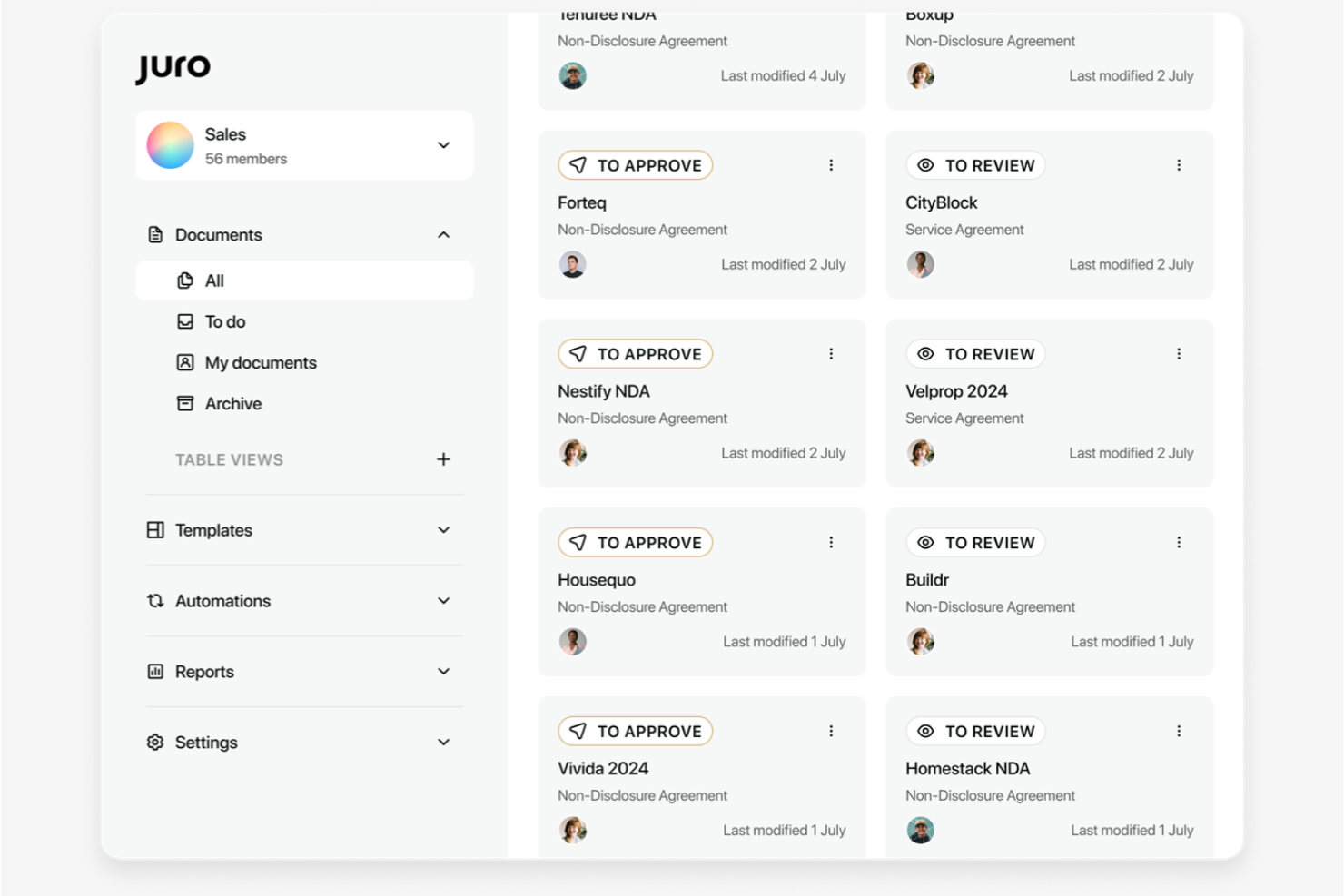1344x896 pixels.
Task: Click the eye icon on CityBlock card
Action: point(925,165)
